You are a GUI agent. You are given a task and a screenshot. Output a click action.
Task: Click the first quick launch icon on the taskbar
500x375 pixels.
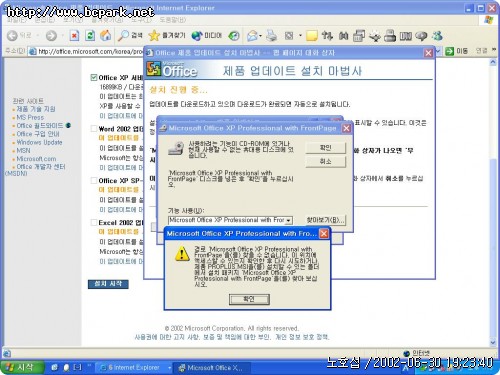[54, 367]
